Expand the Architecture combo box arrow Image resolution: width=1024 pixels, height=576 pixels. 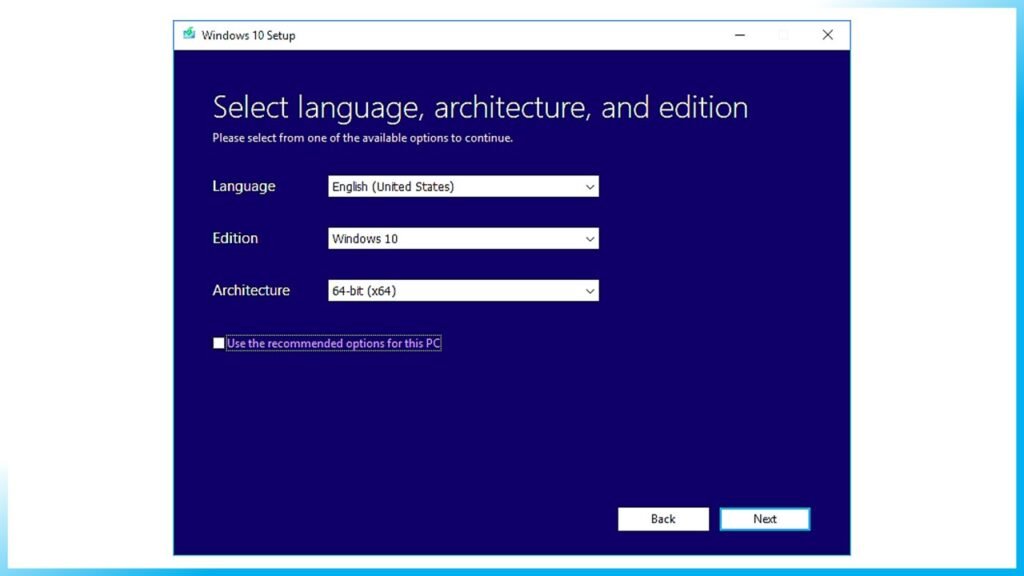pyautogui.click(x=590, y=290)
